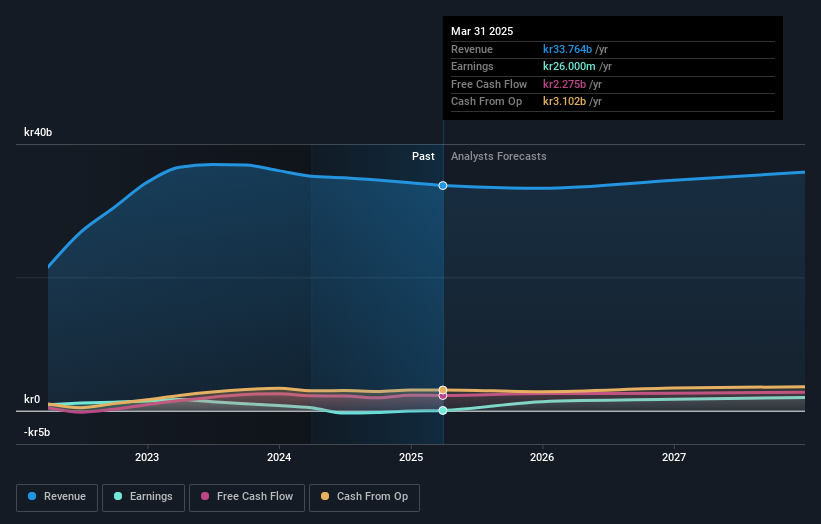The height and width of the screenshot is (524, 821).
Task: Click the 2027 x-axis label
Action: click(x=674, y=458)
